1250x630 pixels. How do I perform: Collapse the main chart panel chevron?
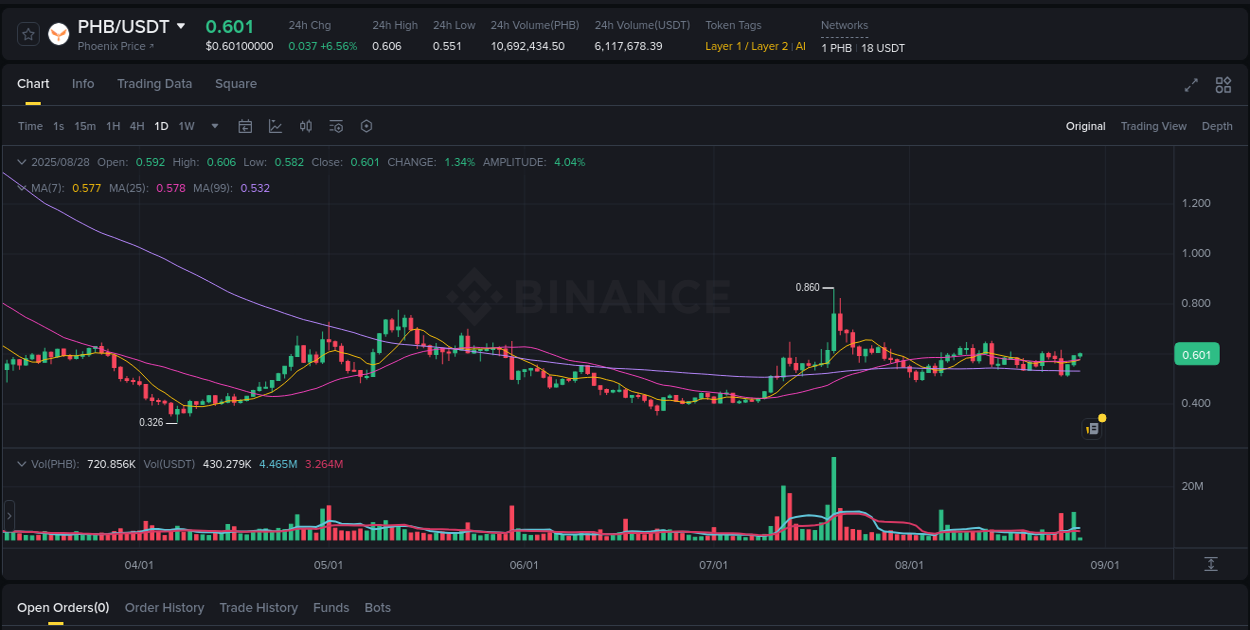point(21,161)
